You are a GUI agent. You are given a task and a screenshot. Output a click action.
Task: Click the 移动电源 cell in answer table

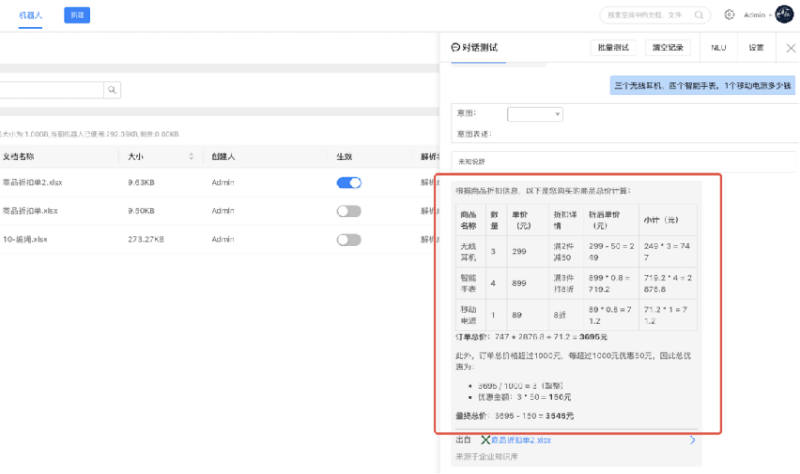point(468,315)
